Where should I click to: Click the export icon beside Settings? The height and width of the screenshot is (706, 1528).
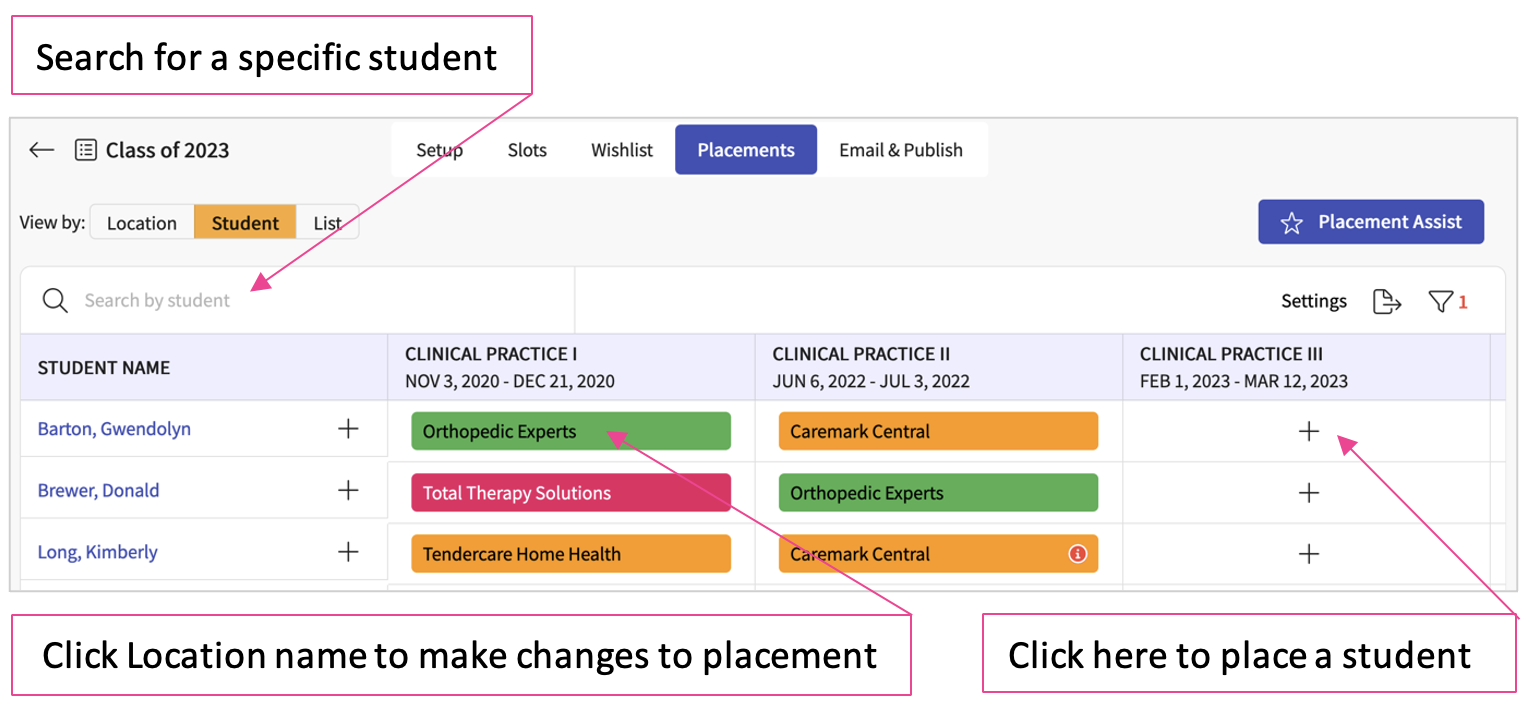[x=1386, y=301]
